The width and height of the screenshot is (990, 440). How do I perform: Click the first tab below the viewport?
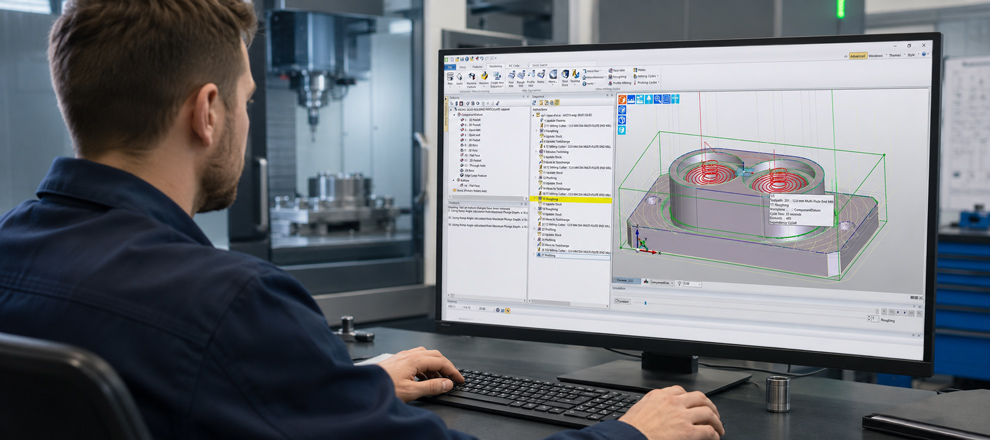(626, 280)
